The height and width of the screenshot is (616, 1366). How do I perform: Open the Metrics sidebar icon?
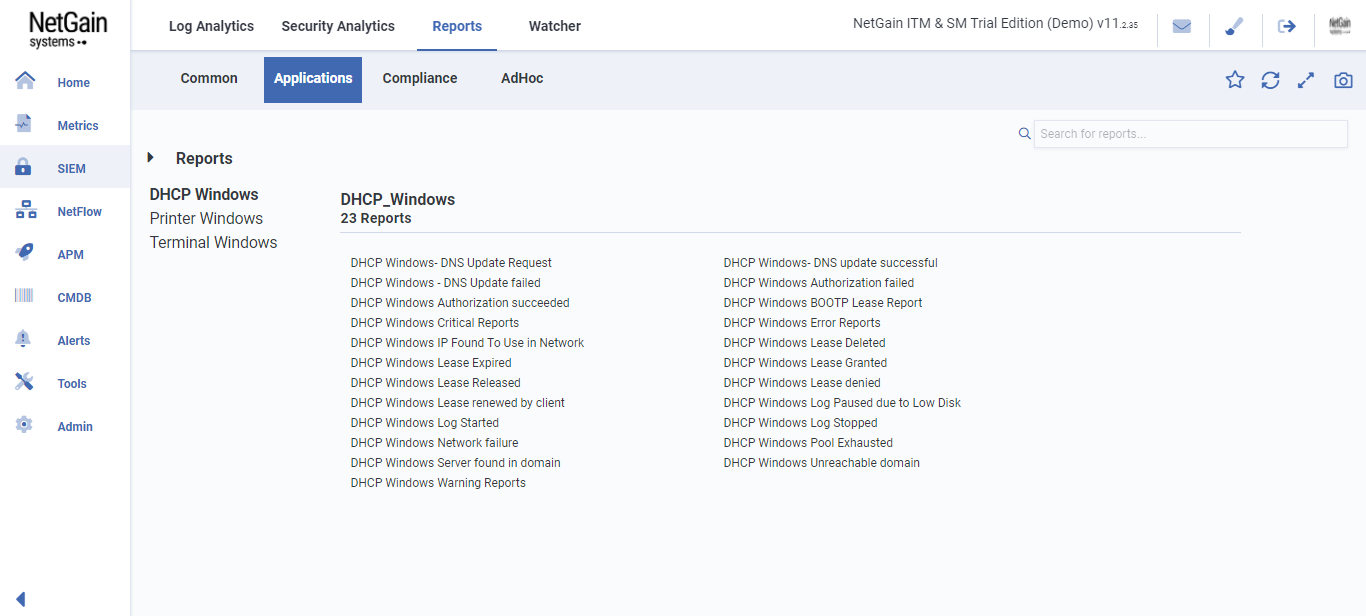(x=25, y=124)
